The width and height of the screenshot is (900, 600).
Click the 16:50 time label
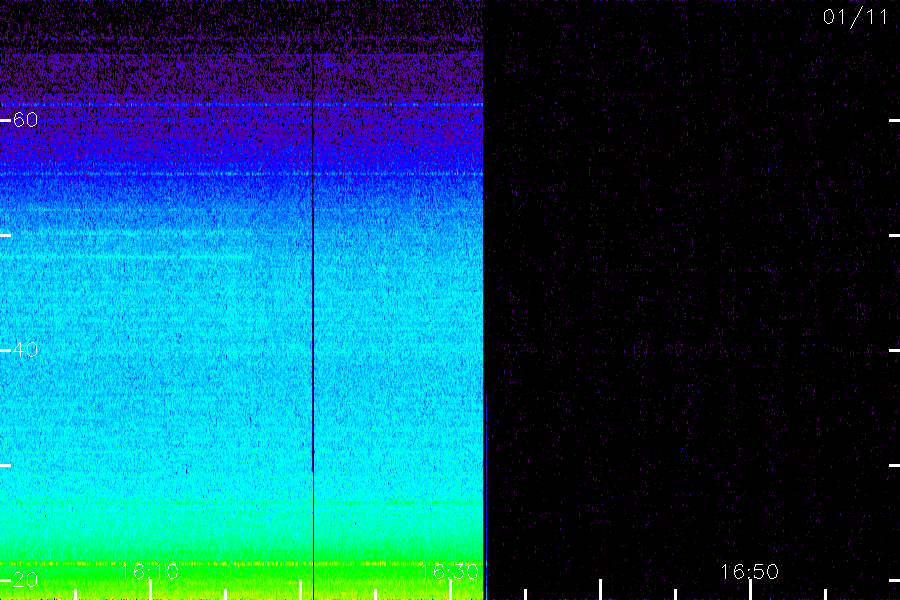point(750,571)
